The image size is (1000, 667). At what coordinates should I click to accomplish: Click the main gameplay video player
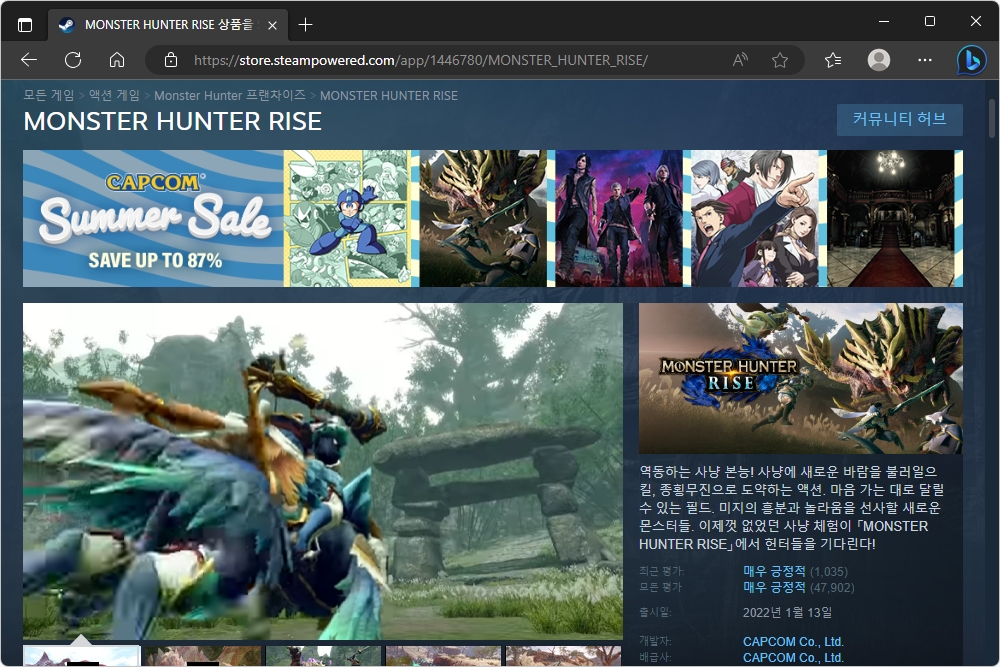pyautogui.click(x=323, y=471)
